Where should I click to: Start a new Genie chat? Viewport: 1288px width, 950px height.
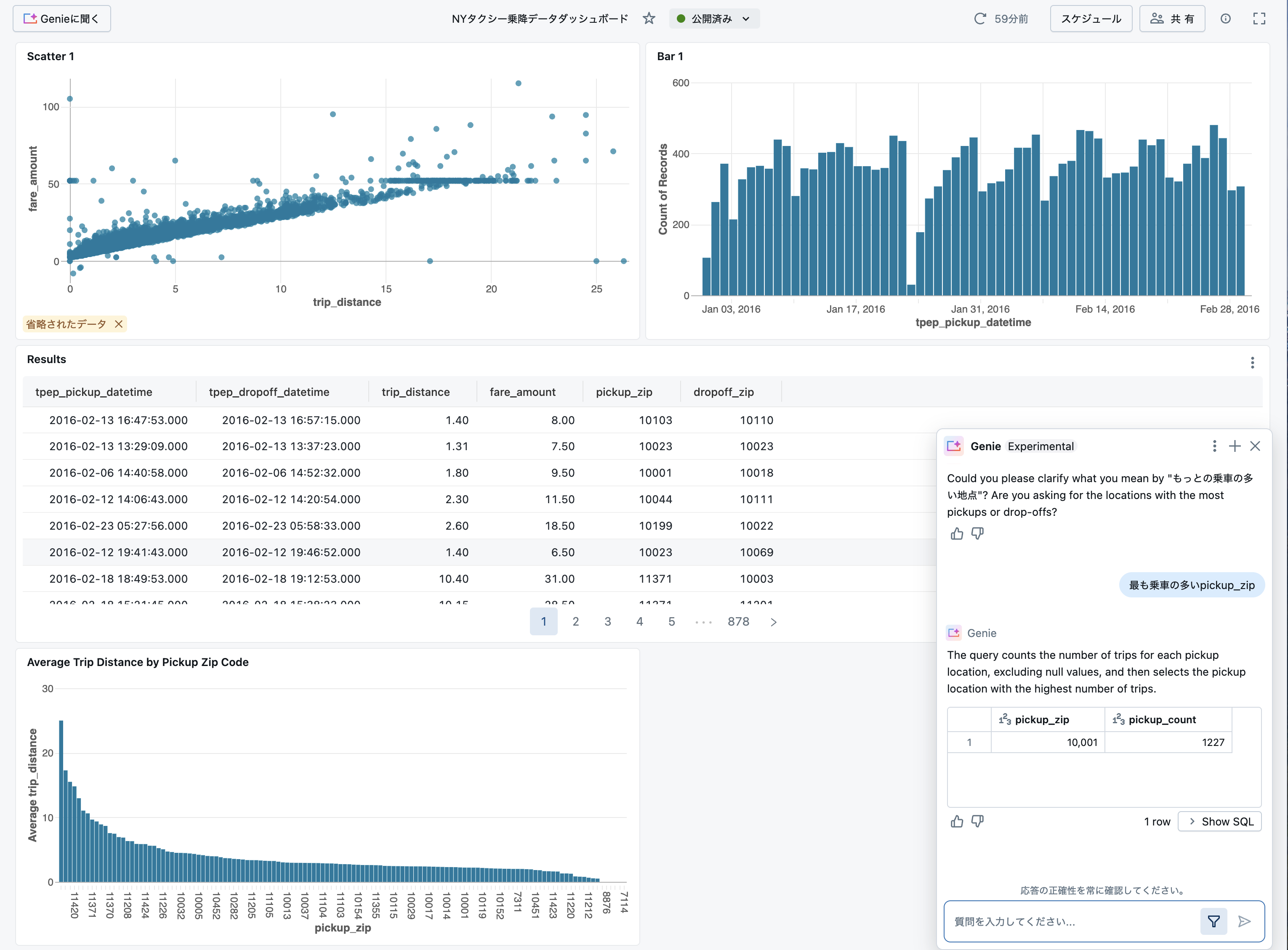pos(1235,446)
